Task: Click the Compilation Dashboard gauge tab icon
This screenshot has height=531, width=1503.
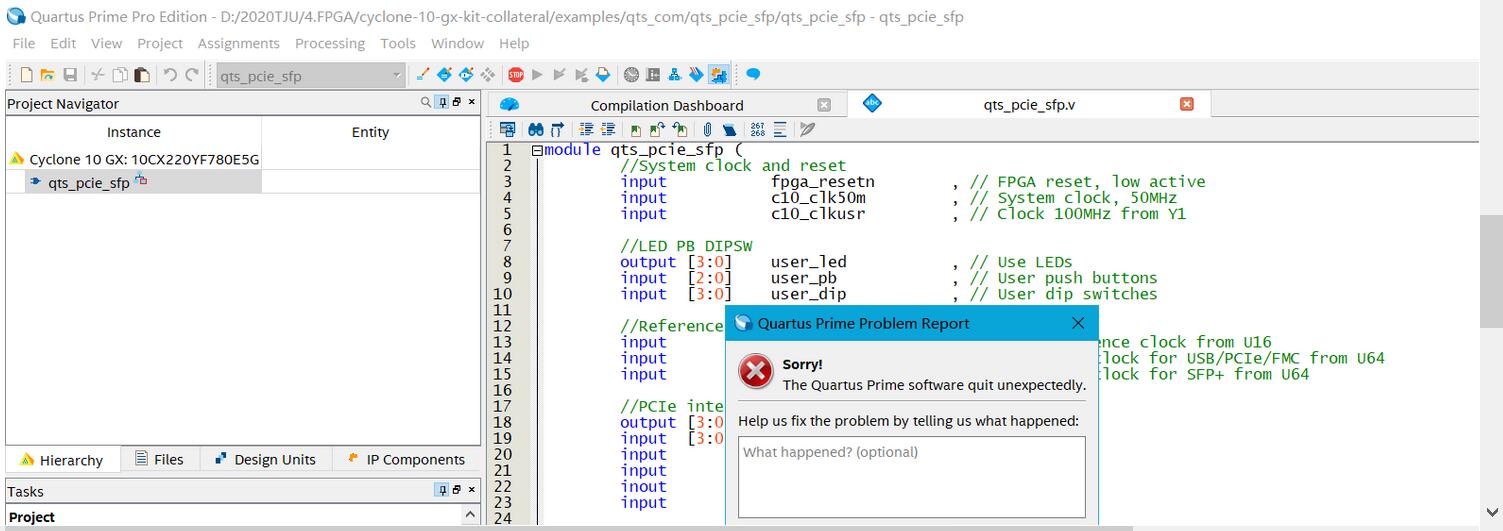Action: pos(509,104)
